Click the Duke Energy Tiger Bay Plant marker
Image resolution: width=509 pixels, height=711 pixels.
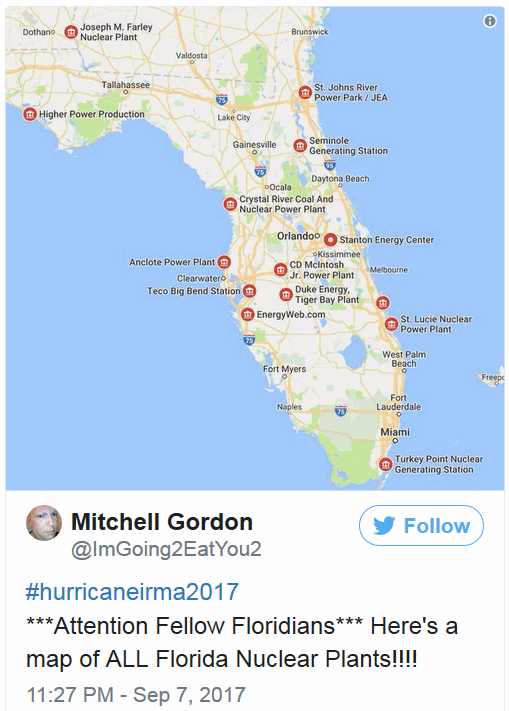[286, 294]
